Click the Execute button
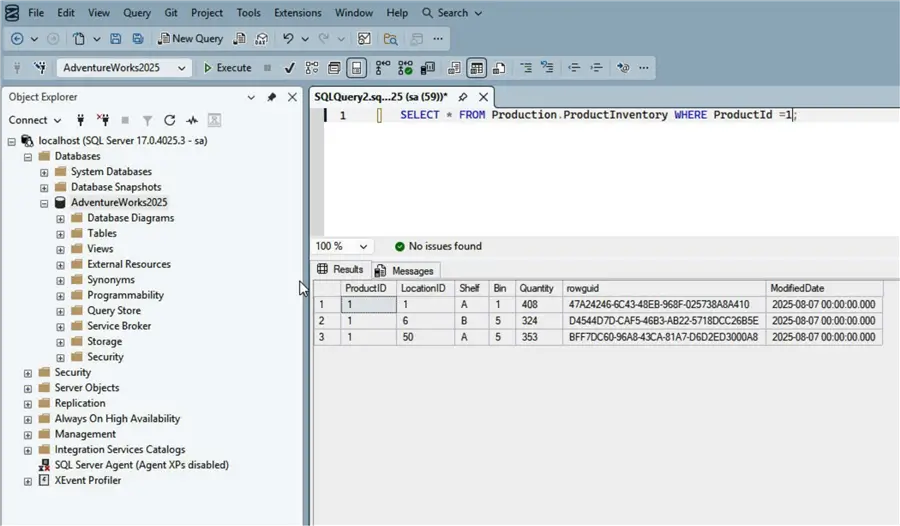This screenshot has height=526, width=900. click(x=227, y=68)
